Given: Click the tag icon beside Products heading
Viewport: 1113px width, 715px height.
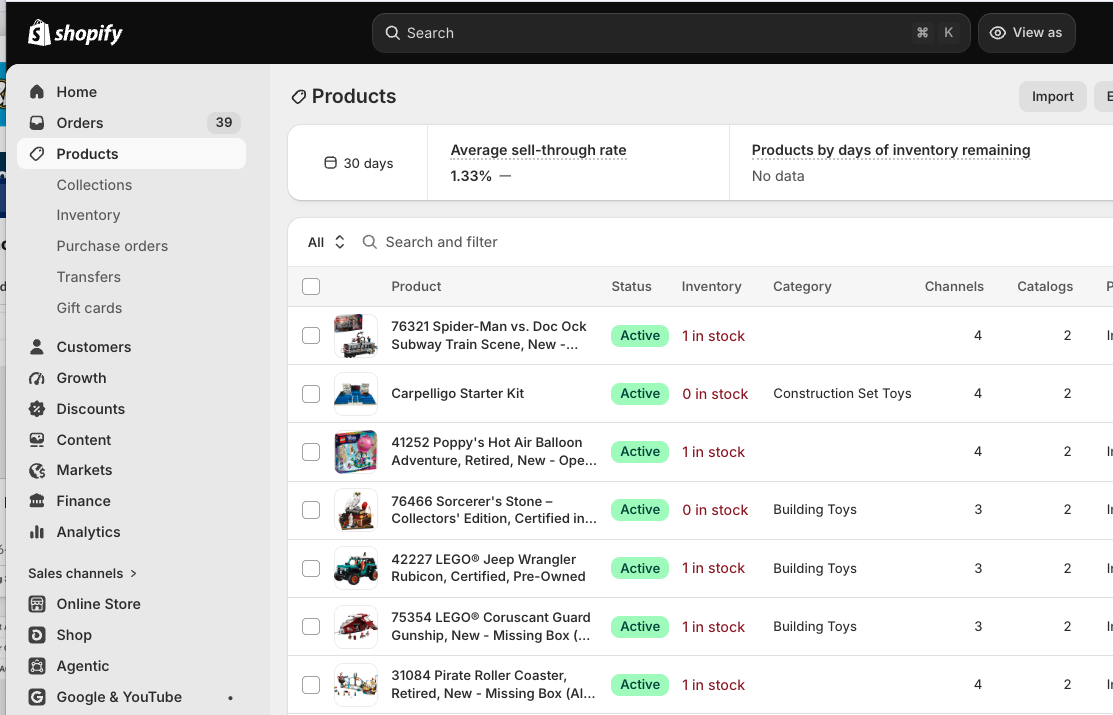Looking at the screenshot, I should click(299, 97).
